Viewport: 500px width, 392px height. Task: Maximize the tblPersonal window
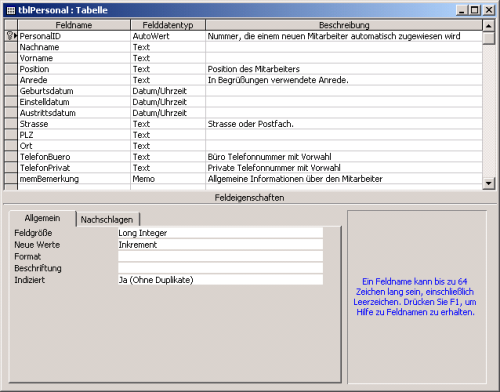tap(474, 10)
